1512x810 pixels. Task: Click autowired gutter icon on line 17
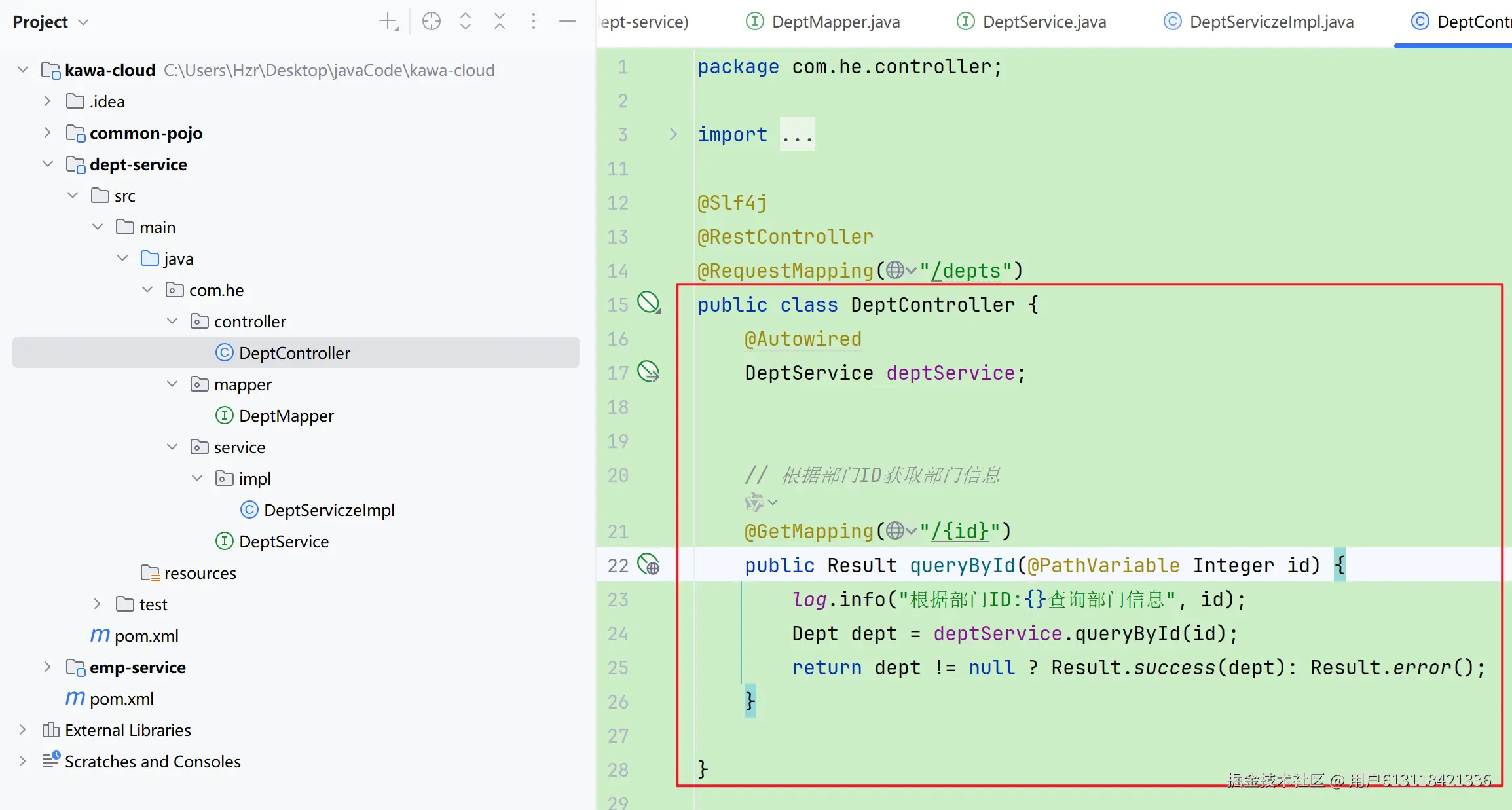[648, 372]
